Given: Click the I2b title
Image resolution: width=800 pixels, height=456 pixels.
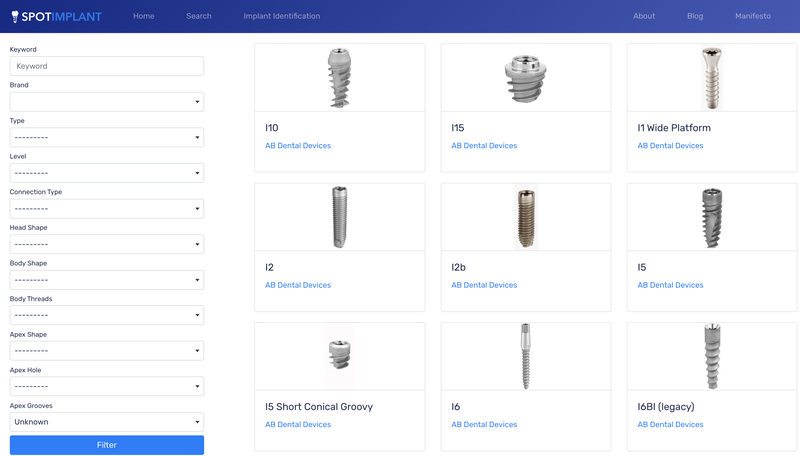Looking at the screenshot, I should [458, 267].
